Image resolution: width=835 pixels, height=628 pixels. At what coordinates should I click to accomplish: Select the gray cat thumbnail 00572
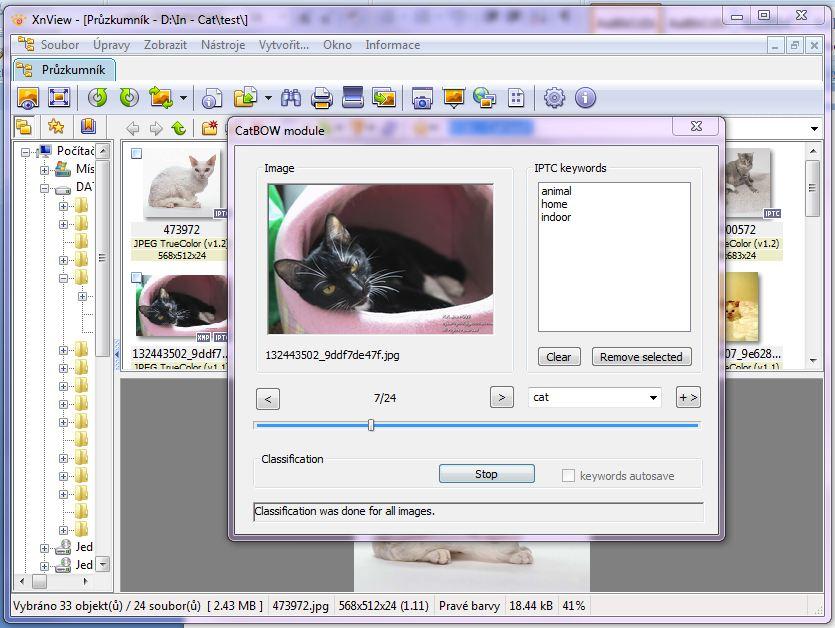click(x=747, y=183)
